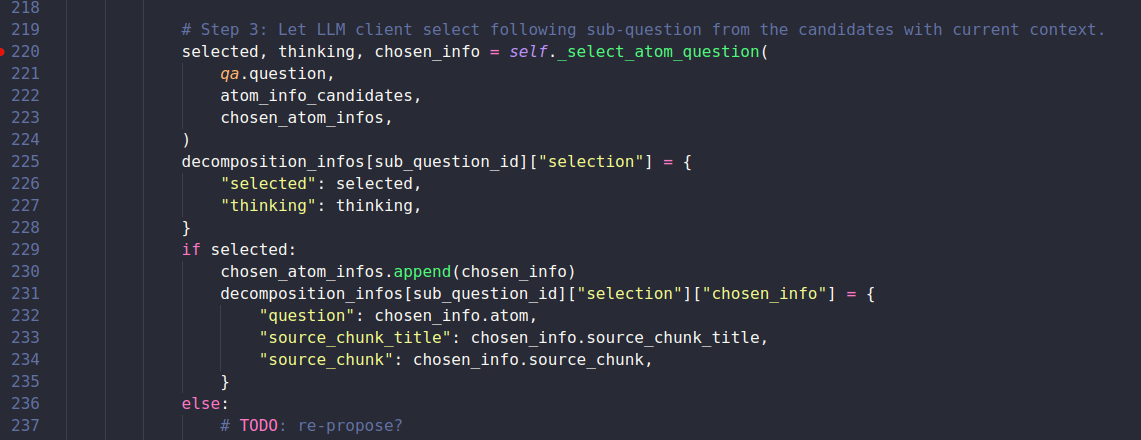Click line number 229 in the gutter

click(x=25, y=249)
